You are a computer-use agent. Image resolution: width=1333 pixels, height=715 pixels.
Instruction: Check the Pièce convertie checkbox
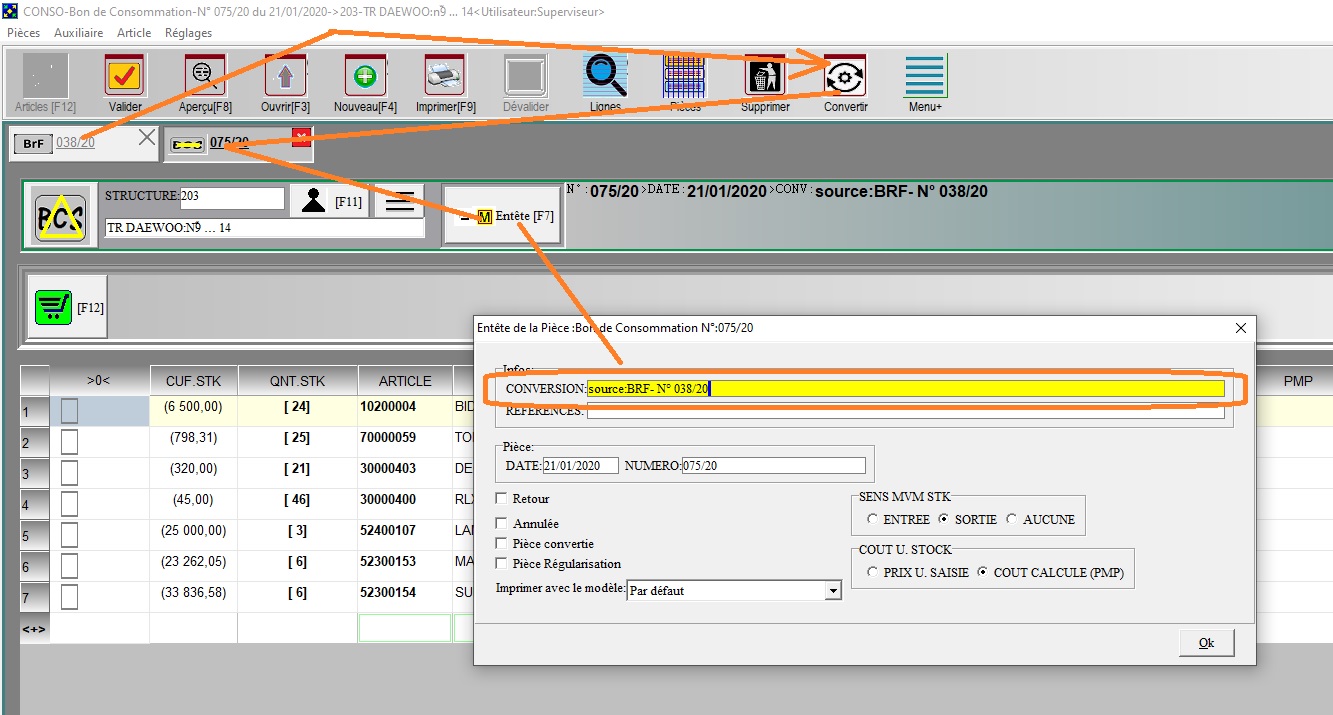[502, 543]
